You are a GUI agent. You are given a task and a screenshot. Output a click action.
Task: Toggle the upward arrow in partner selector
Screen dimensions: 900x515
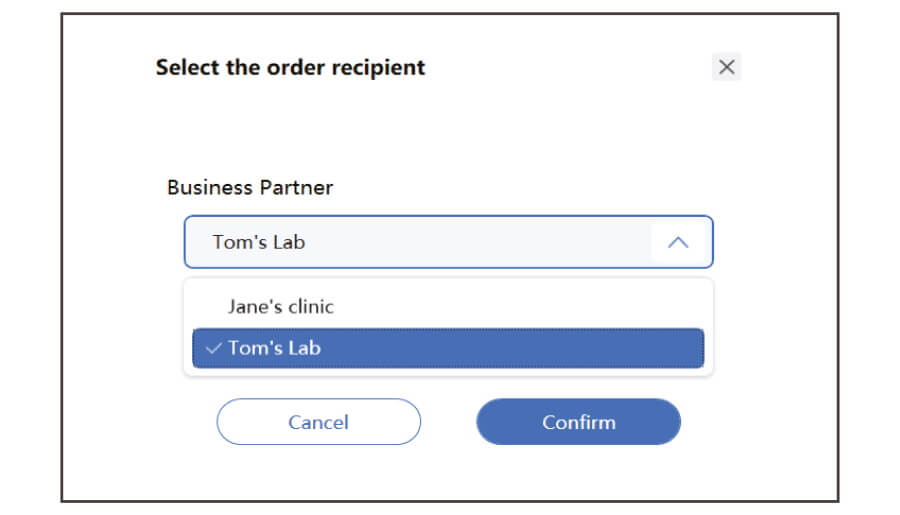pyautogui.click(x=678, y=242)
